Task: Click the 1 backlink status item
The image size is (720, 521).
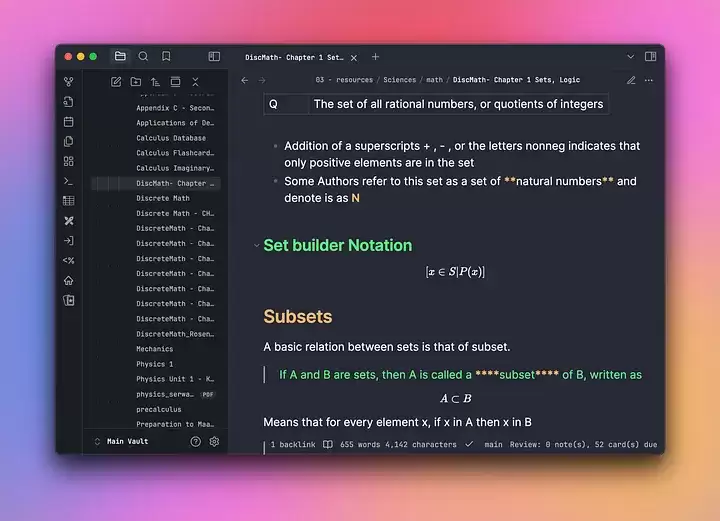Action: coord(293,444)
